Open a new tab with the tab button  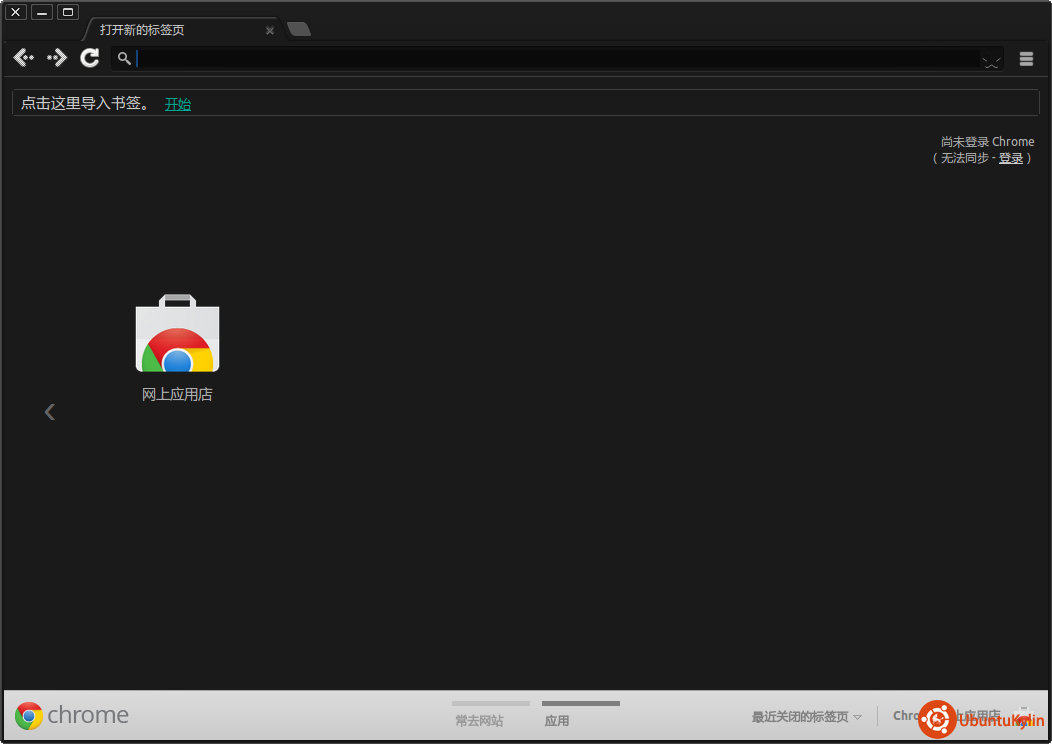tap(298, 30)
